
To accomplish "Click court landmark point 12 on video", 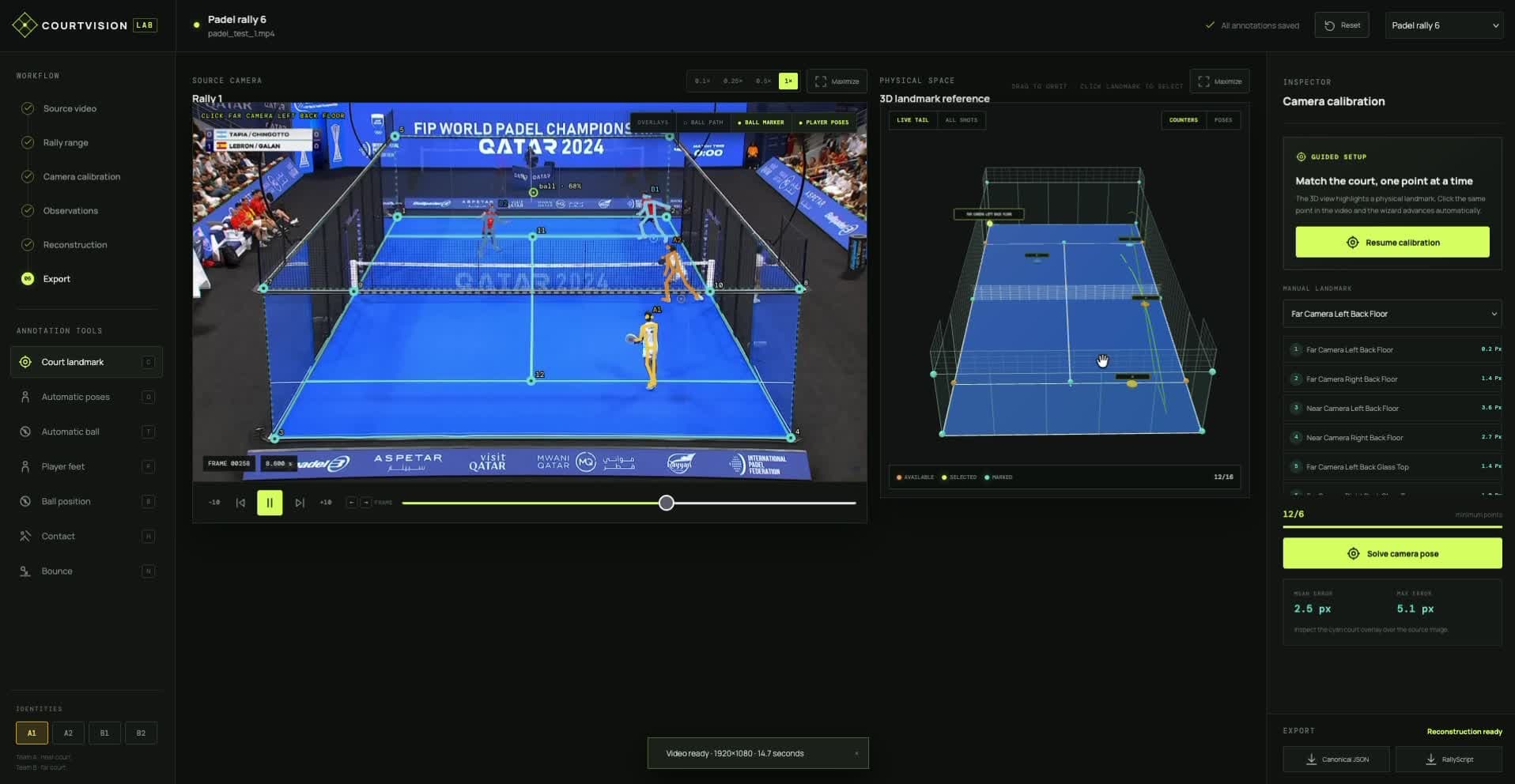I will pos(531,381).
